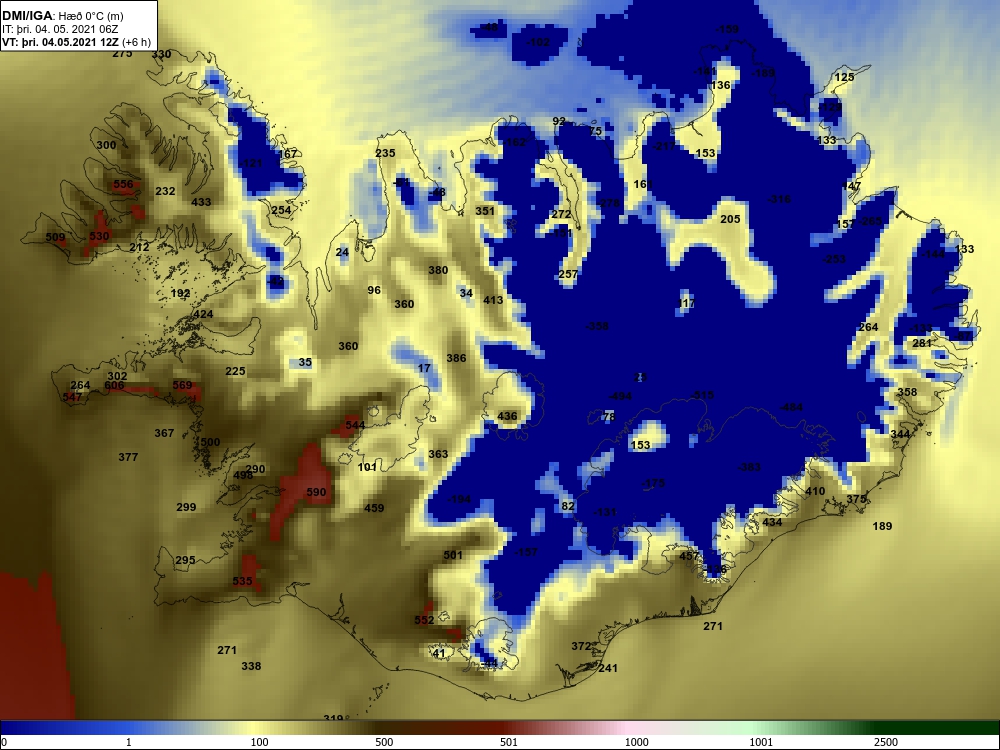Click the 377 value over Faxaflói bay
Screen dimensions: 1000x750
[128, 457]
